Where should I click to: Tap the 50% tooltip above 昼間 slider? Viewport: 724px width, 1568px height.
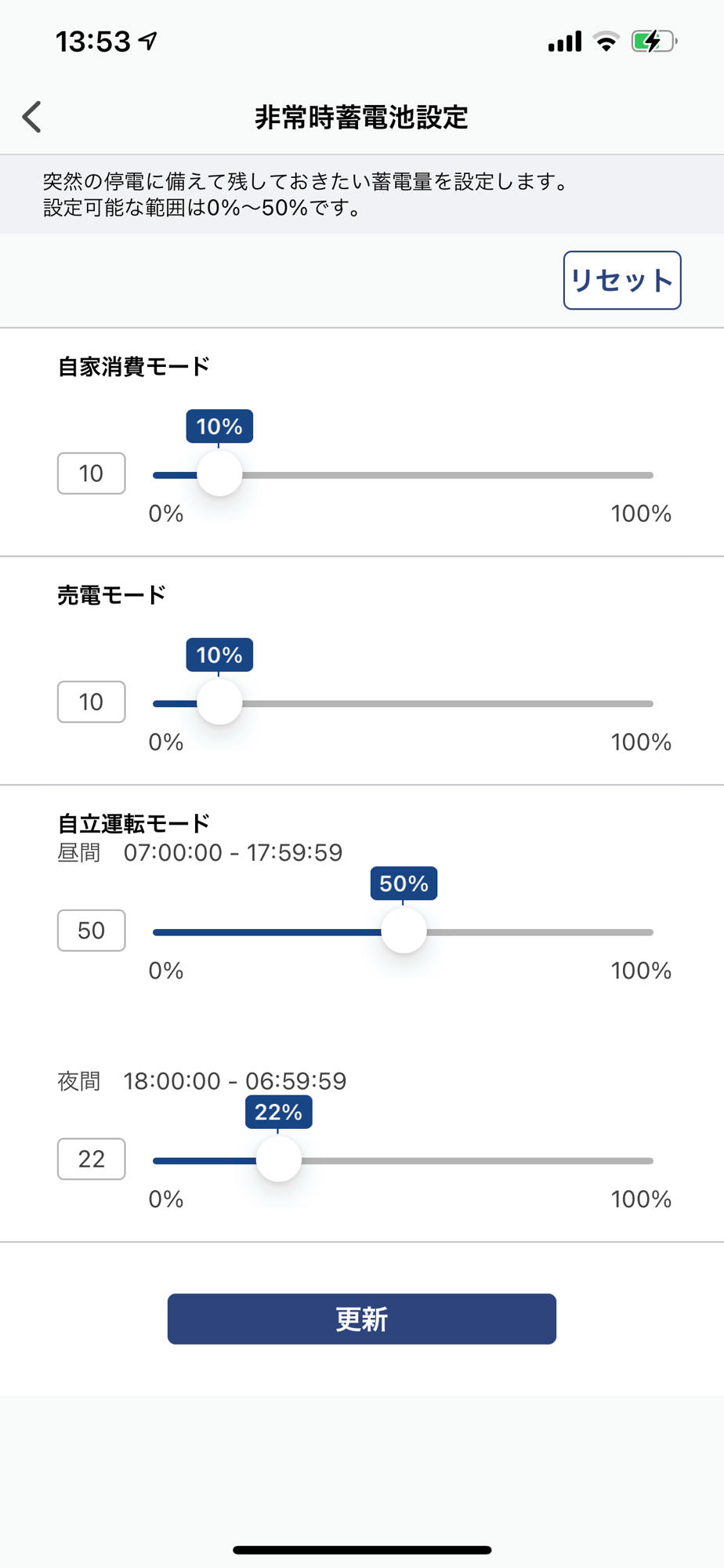pyautogui.click(x=404, y=884)
